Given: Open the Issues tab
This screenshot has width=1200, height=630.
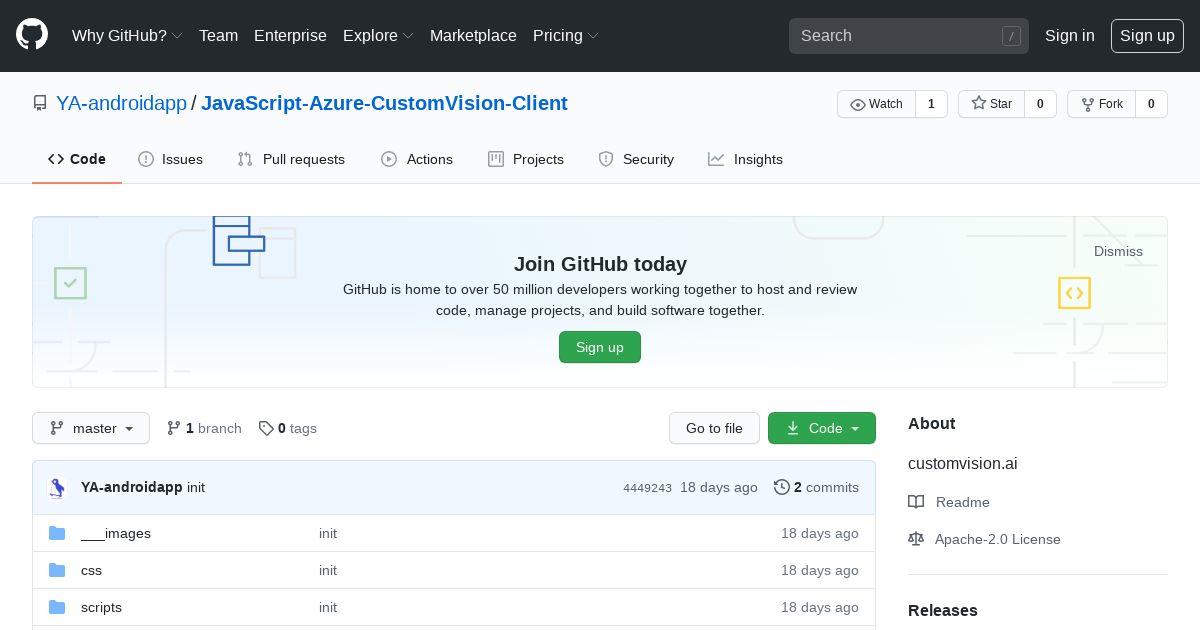Looking at the screenshot, I should pos(171,159).
